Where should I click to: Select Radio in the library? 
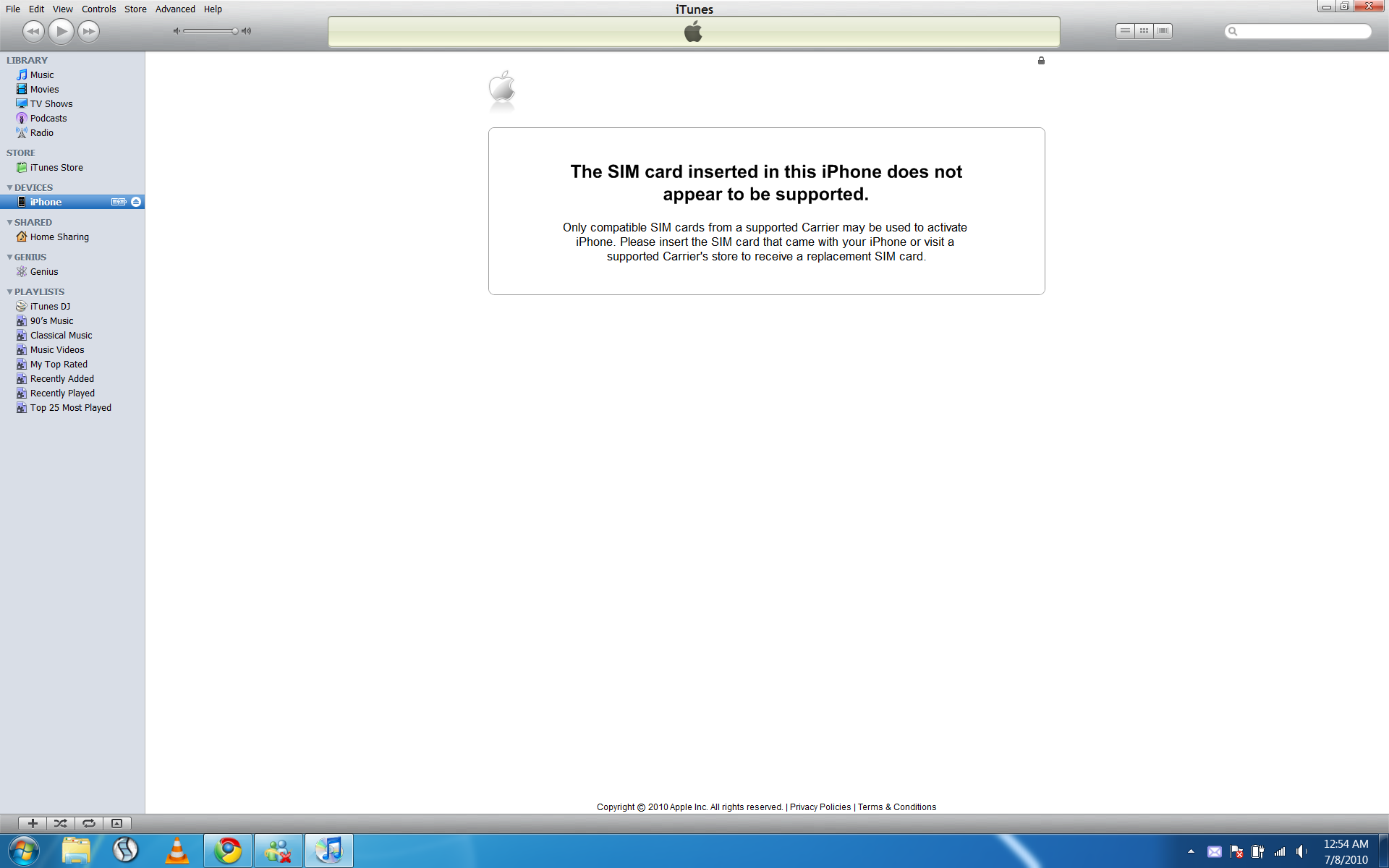point(72,132)
